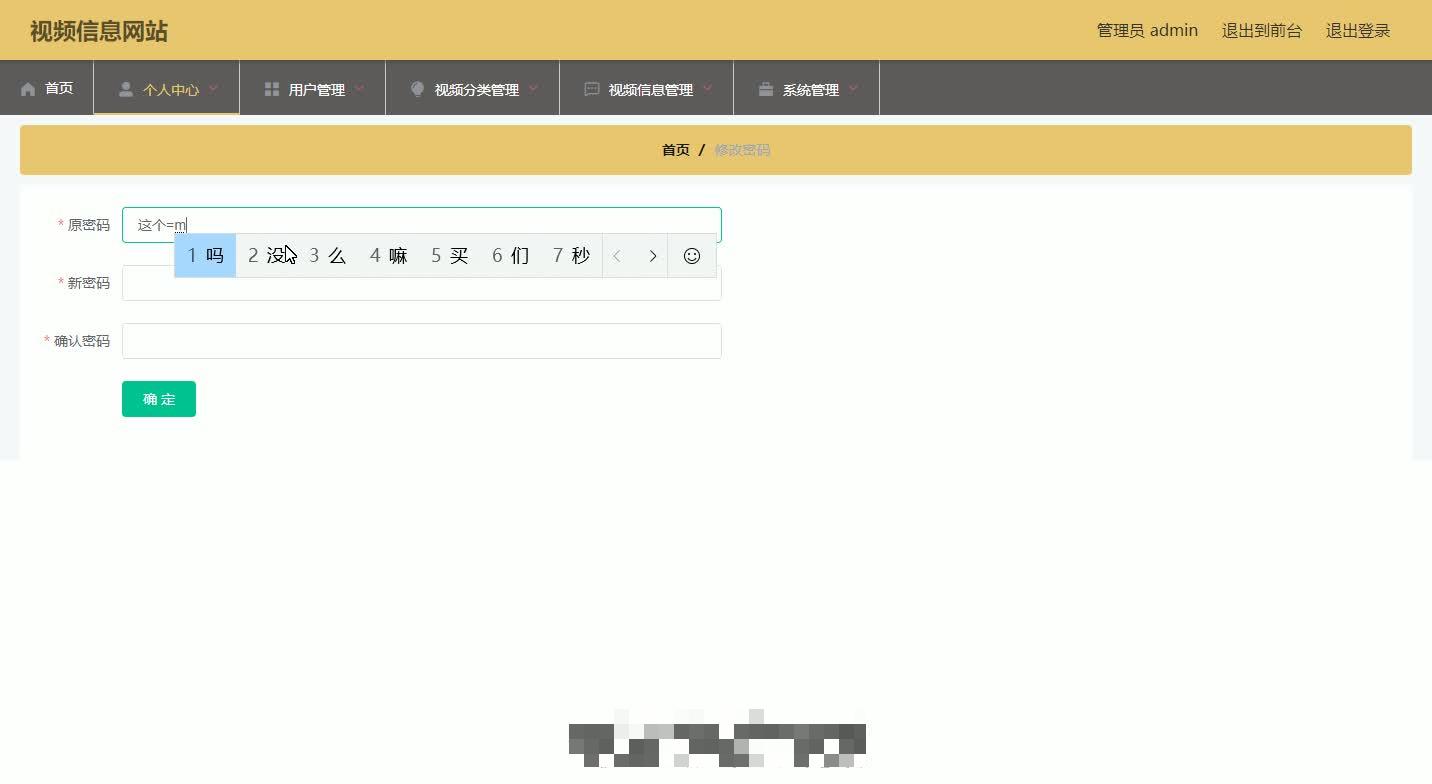Open the 视频分类管理 menu
This screenshot has width=1432, height=784.
[473, 88]
